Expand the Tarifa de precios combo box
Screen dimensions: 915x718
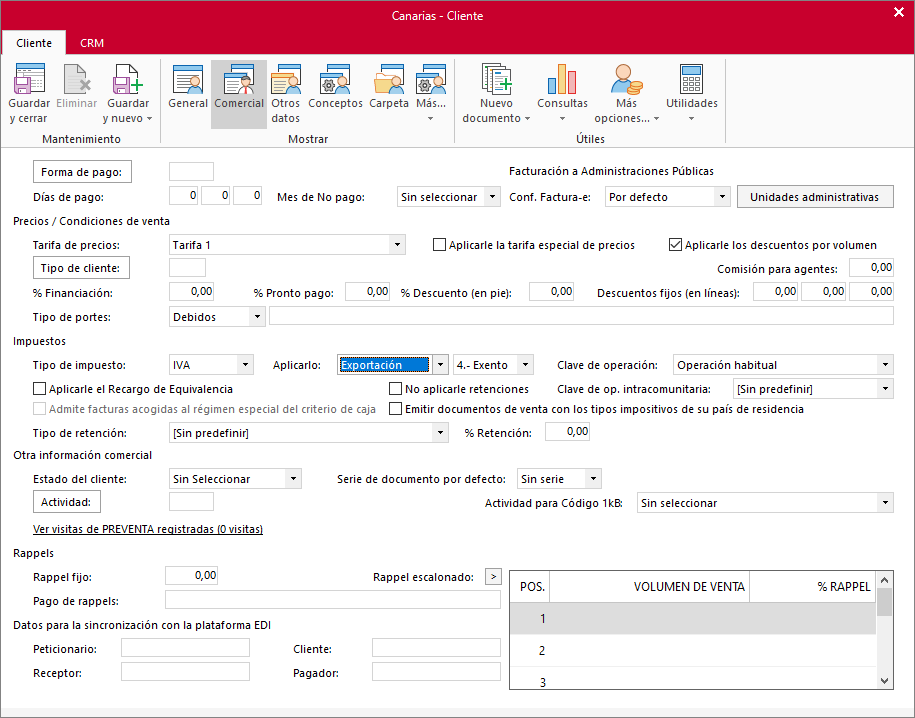click(397, 245)
